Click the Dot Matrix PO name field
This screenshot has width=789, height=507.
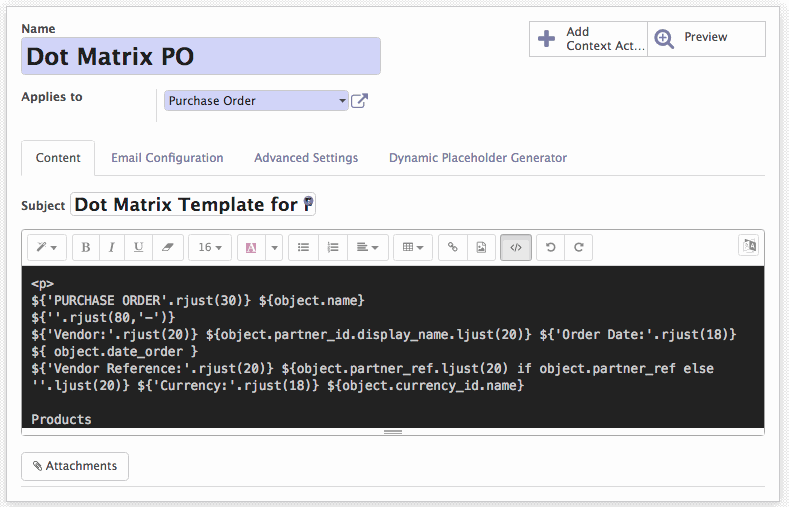click(201, 56)
